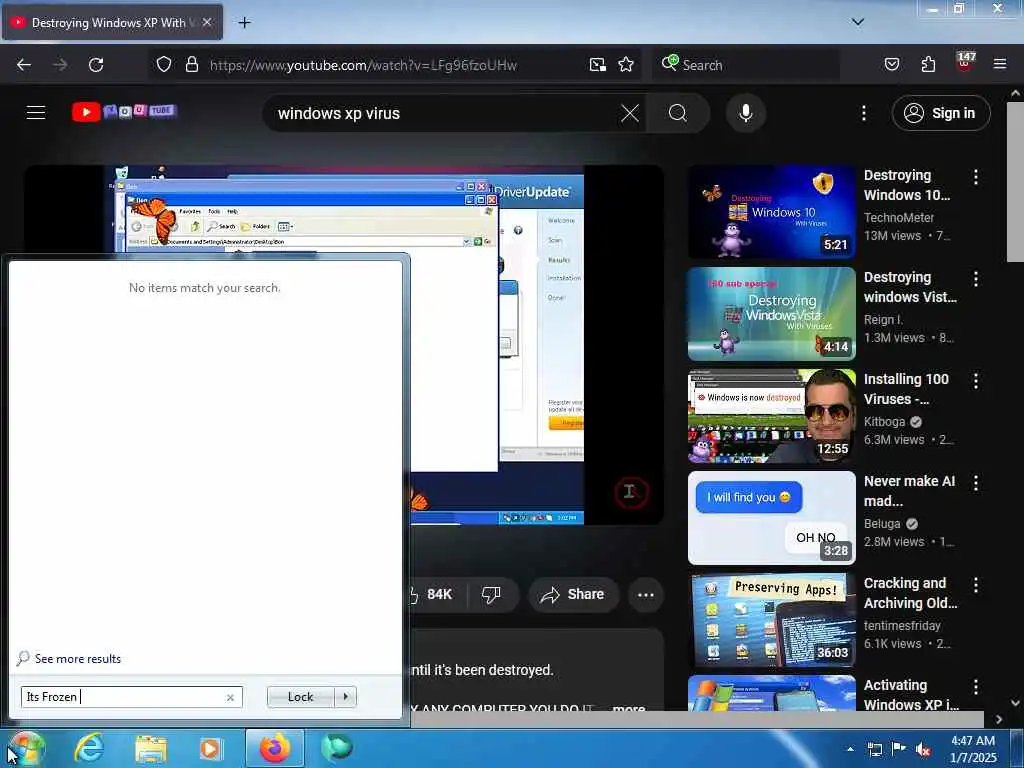The height and width of the screenshot is (768, 1024).
Task: Open the Pocket save icon
Action: 892,65
